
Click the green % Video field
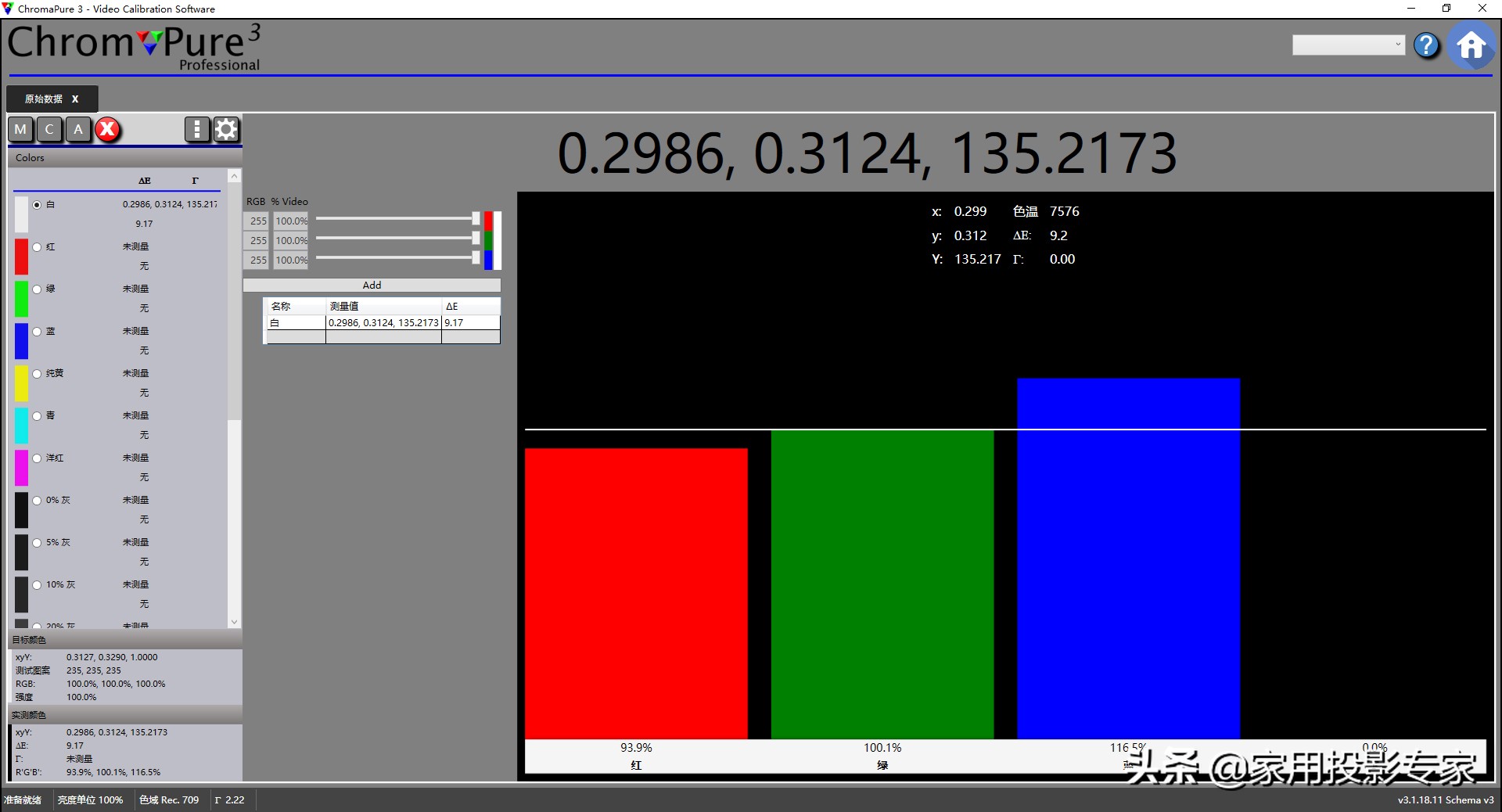point(291,241)
